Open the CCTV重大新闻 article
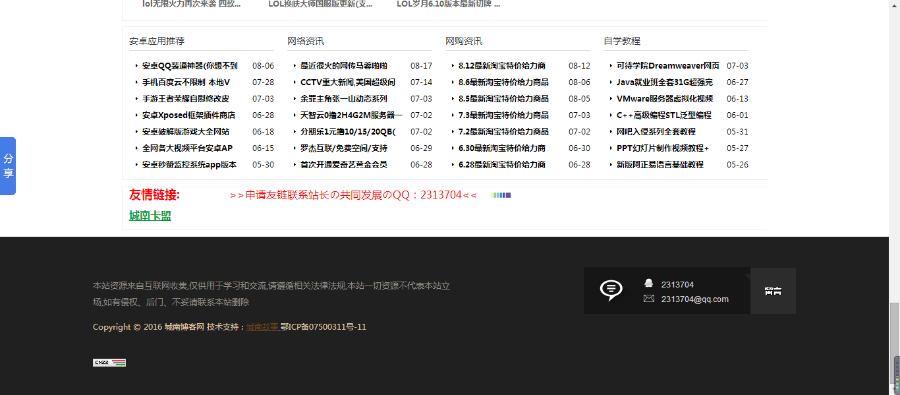900x395 pixels. coord(348,82)
